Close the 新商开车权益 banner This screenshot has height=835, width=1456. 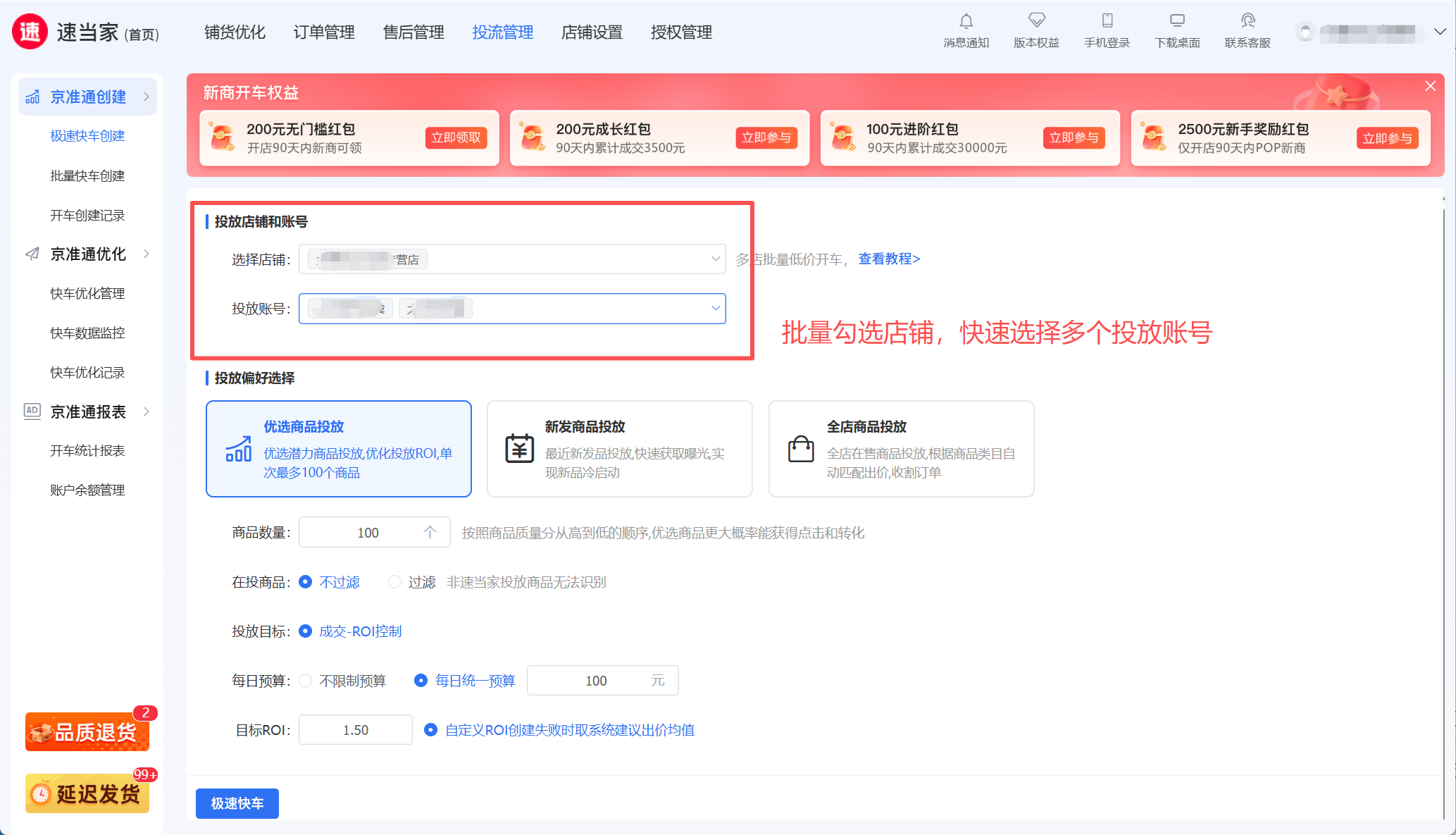tap(1430, 86)
